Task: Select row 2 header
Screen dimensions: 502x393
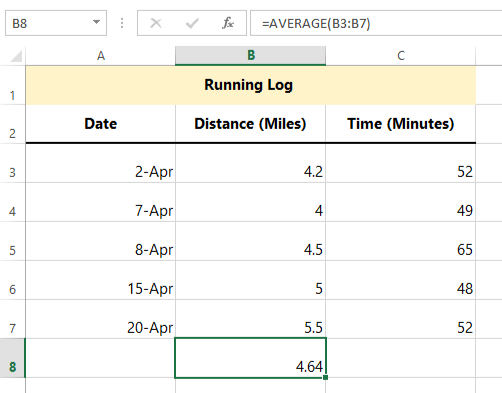Action: tap(12, 124)
